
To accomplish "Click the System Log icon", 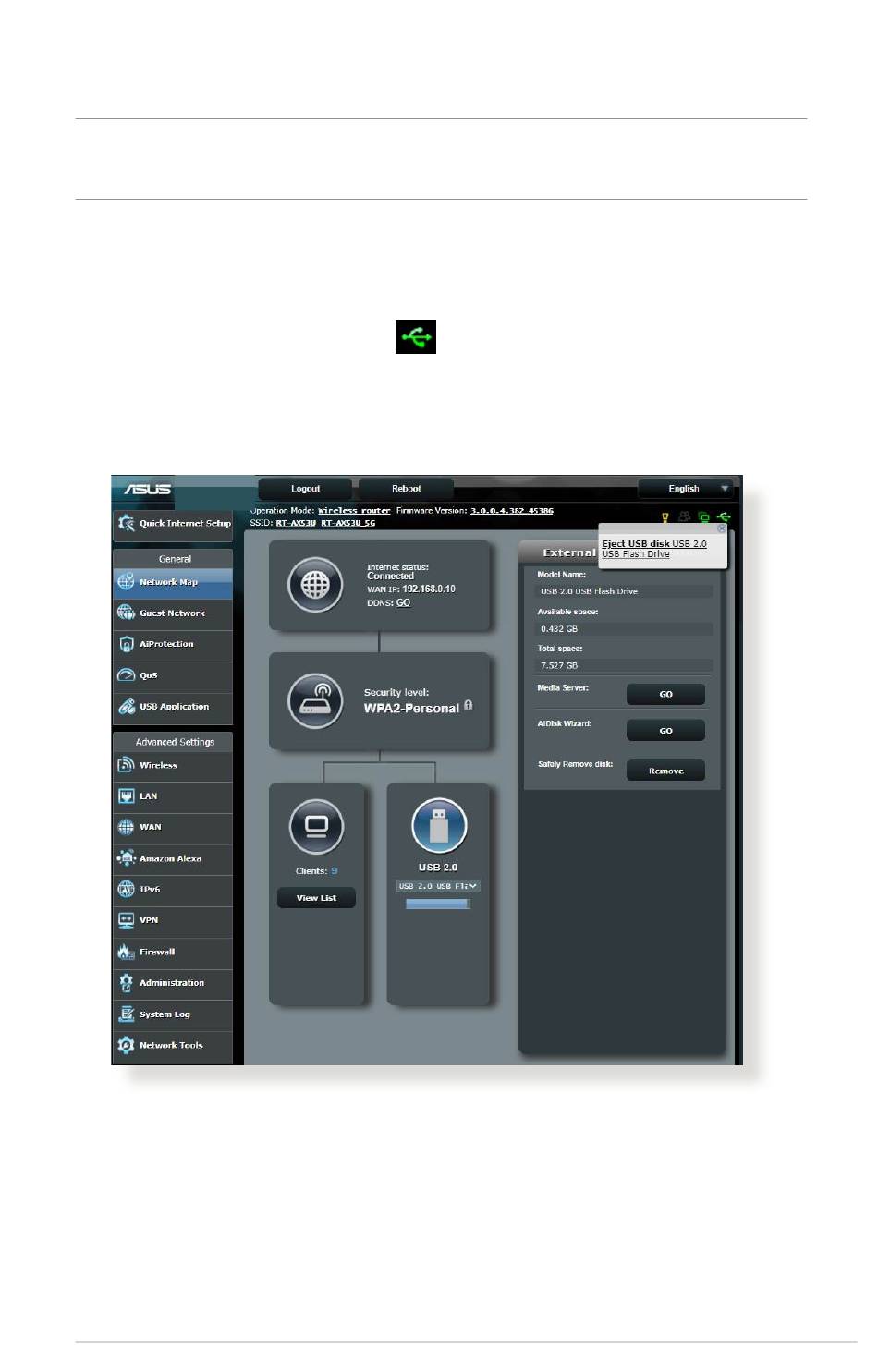I will 127,1014.
